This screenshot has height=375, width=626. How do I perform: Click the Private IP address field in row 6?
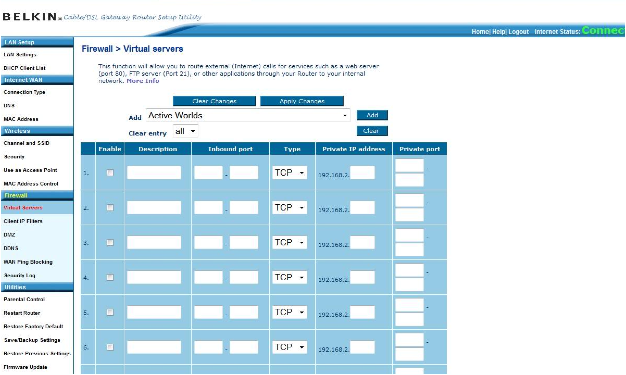coord(363,347)
